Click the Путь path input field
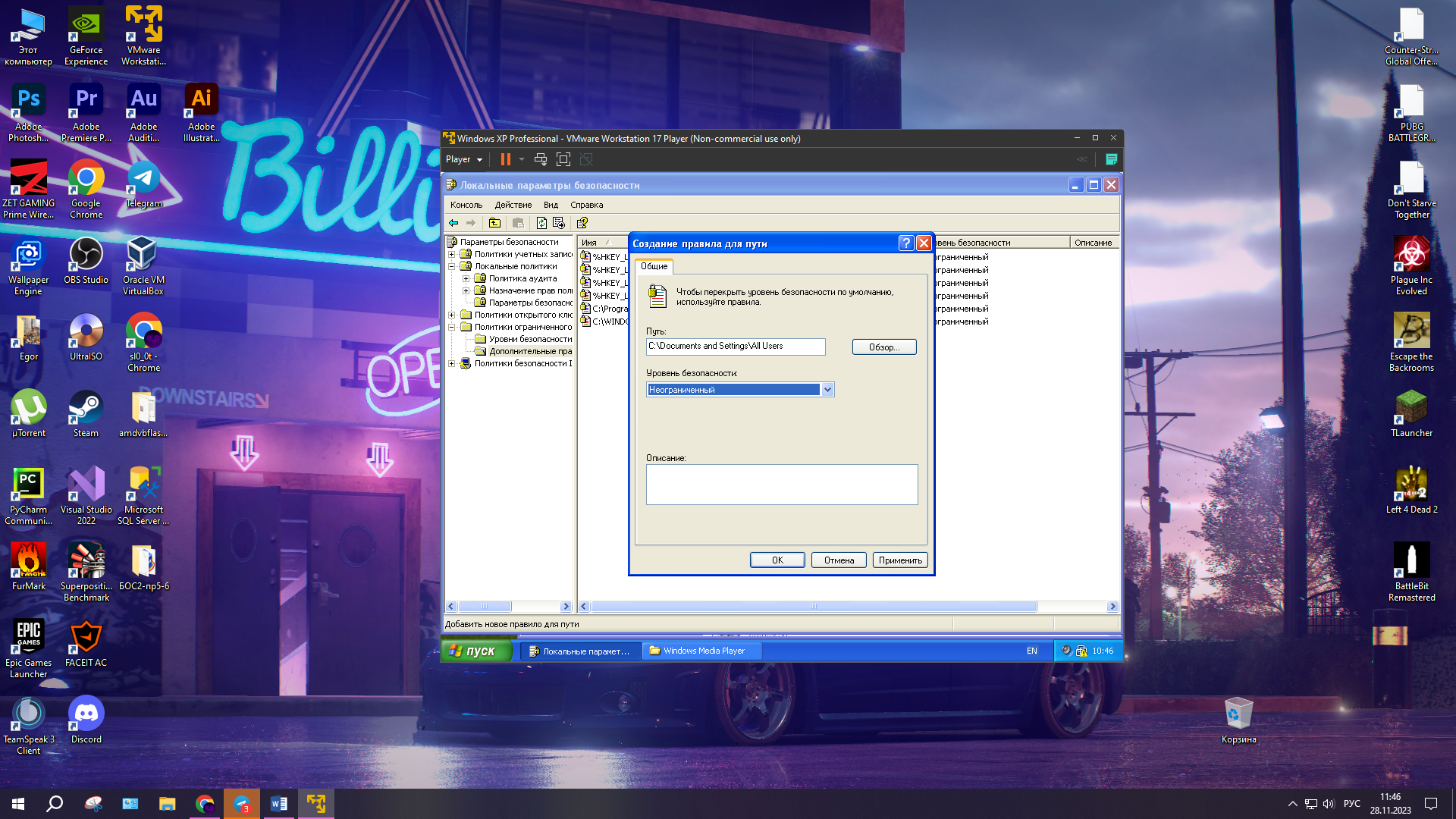 click(736, 346)
